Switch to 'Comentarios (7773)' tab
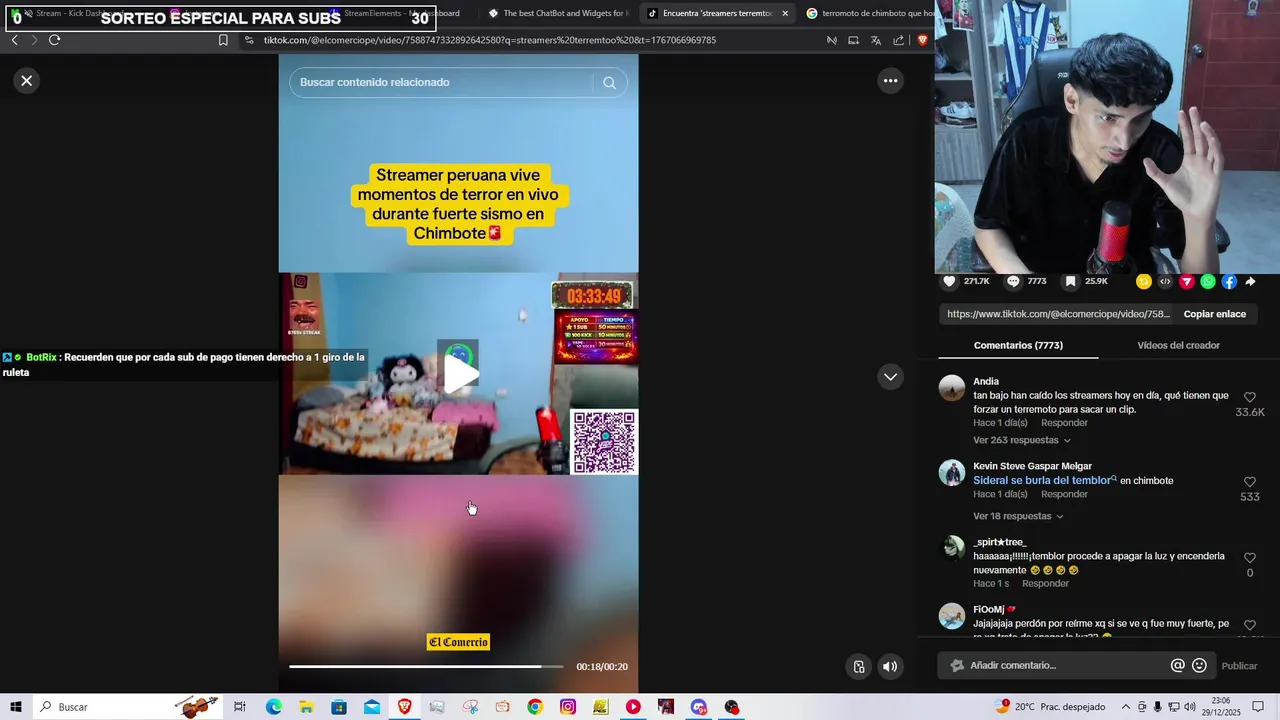The height and width of the screenshot is (720, 1280). [1018, 345]
